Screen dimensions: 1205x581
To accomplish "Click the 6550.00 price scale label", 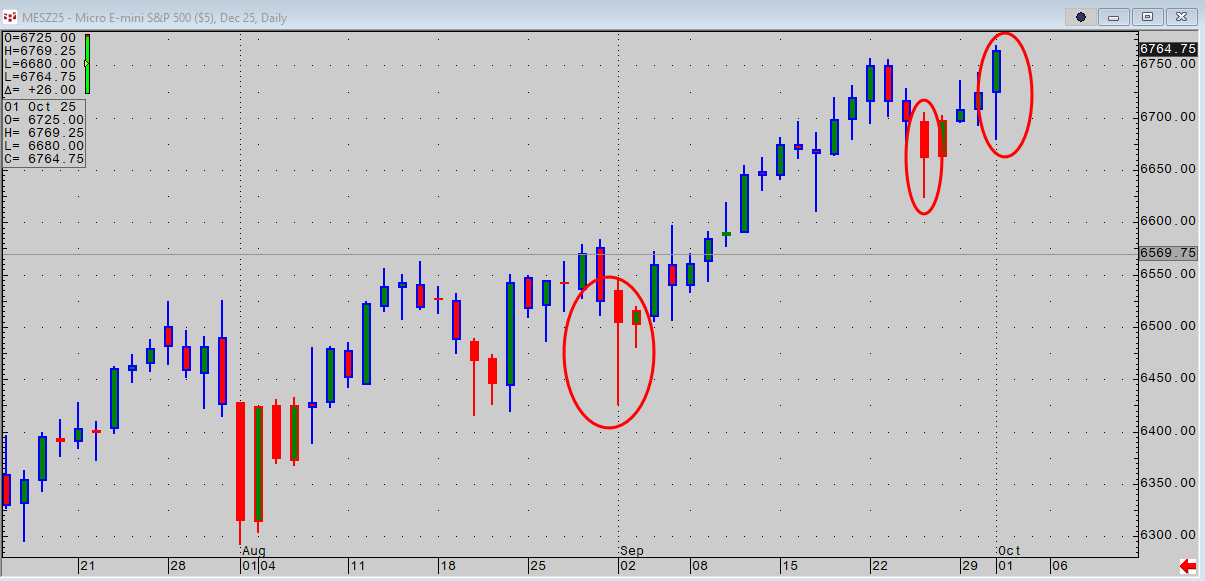I will (1168, 273).
